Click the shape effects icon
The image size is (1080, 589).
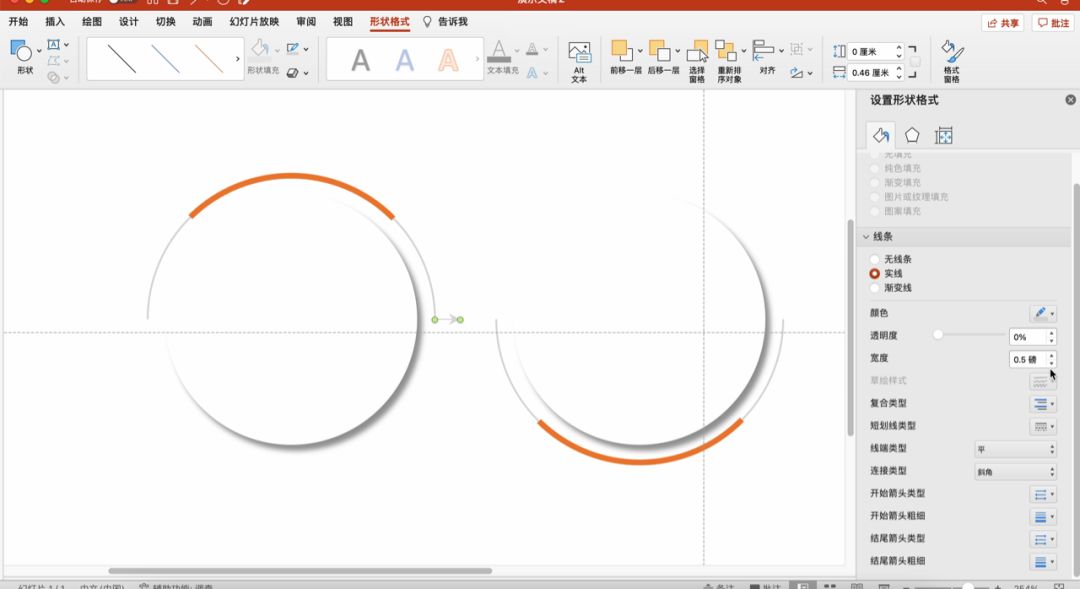tap(293, 72)
